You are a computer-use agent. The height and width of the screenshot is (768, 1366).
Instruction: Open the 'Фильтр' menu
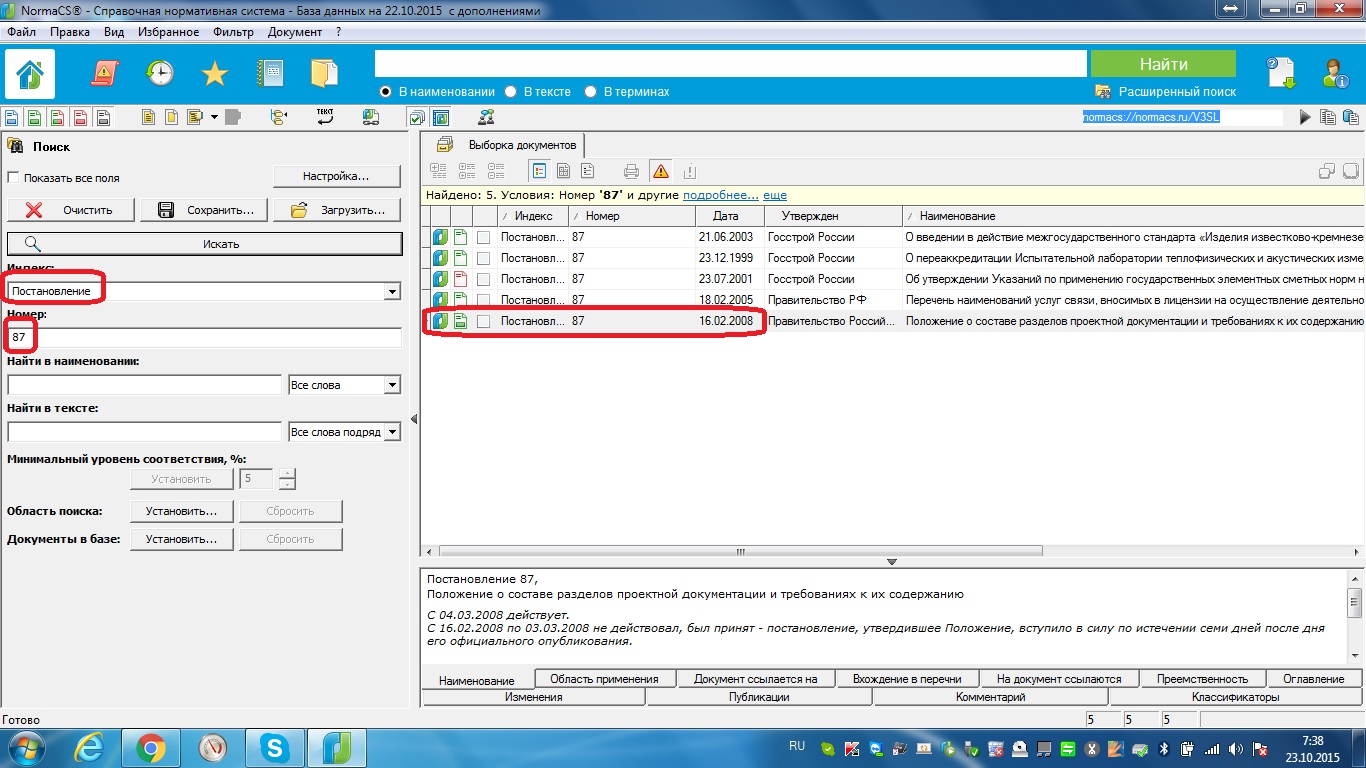[x=233, y=32]
